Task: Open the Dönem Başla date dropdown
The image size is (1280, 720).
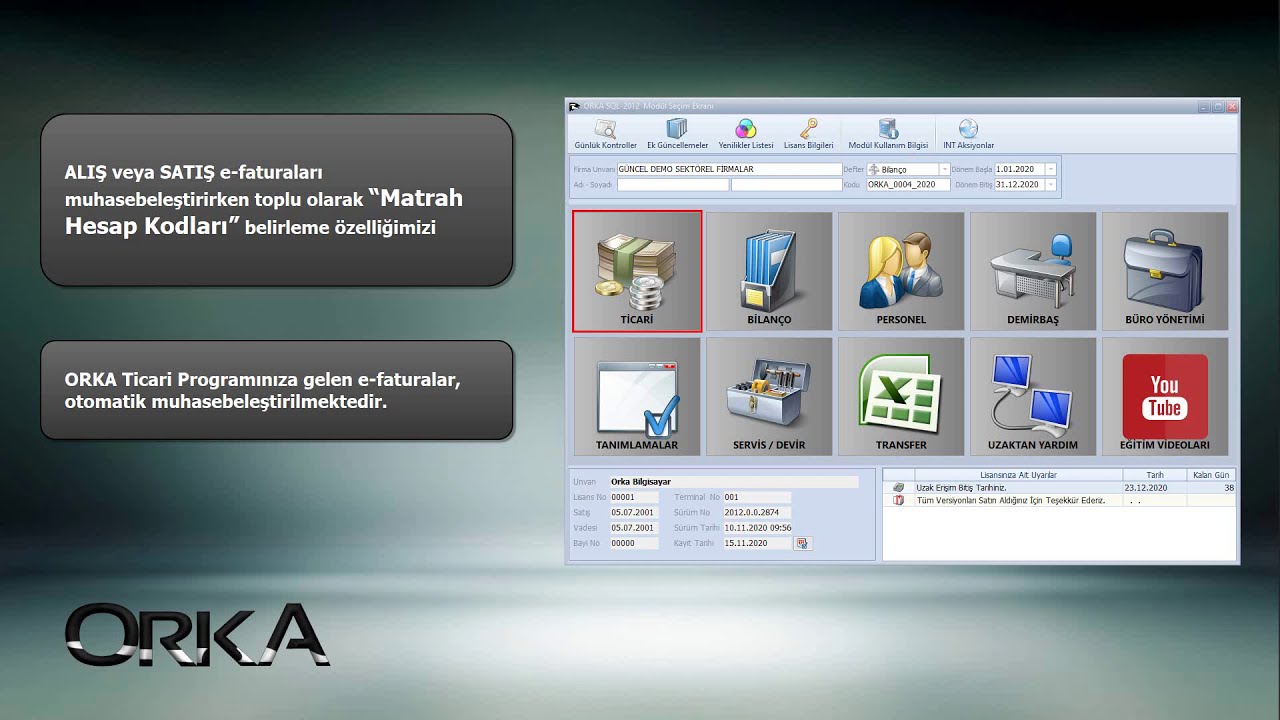Action: click(x=1050, y=170)
